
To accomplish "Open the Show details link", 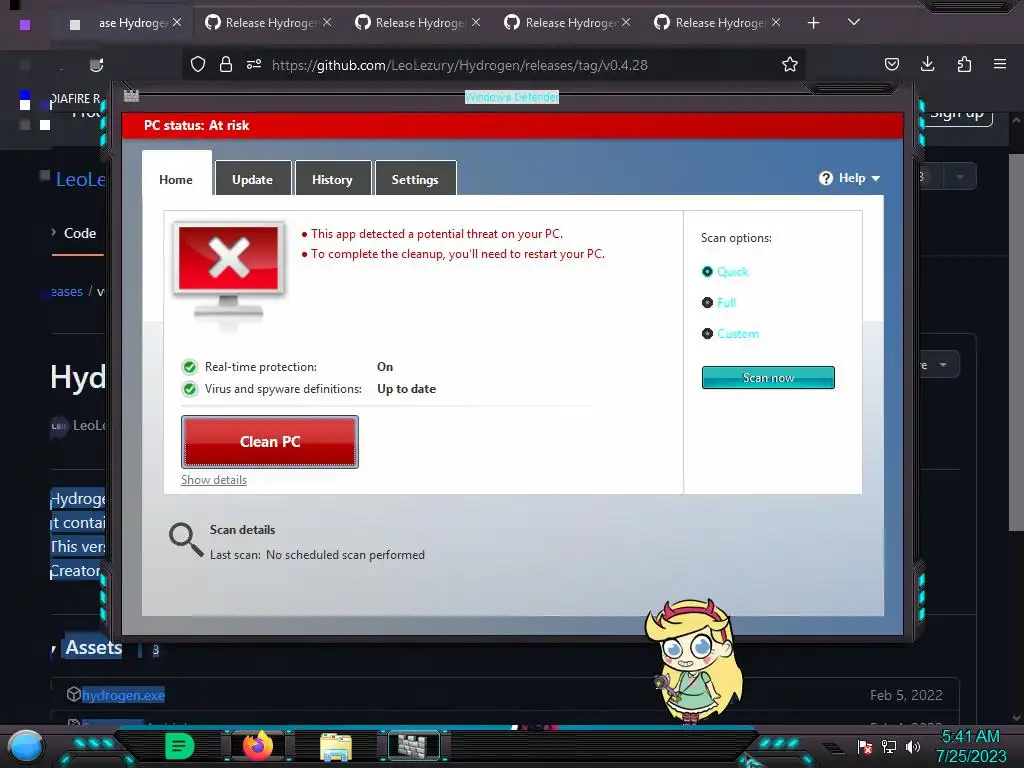I will [214, 480].
